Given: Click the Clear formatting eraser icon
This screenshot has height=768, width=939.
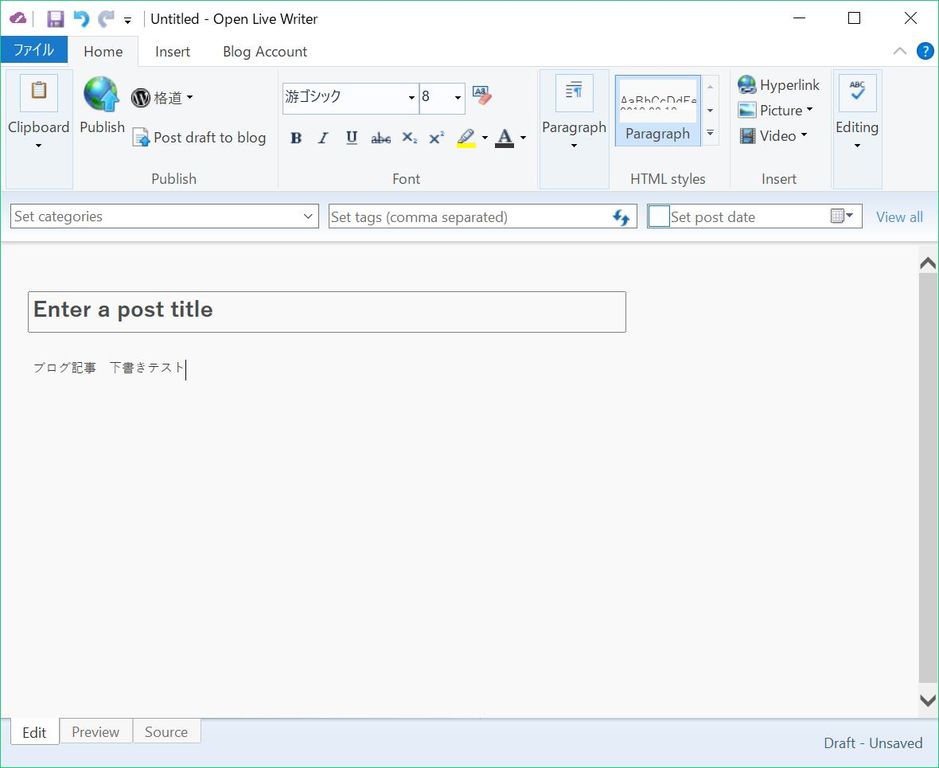Looking at the screenshot, I should click(x=481, y=95).
